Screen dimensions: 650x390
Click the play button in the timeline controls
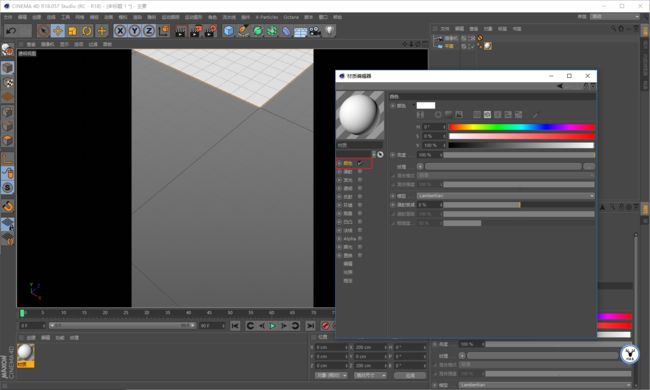tap(272, 326)
